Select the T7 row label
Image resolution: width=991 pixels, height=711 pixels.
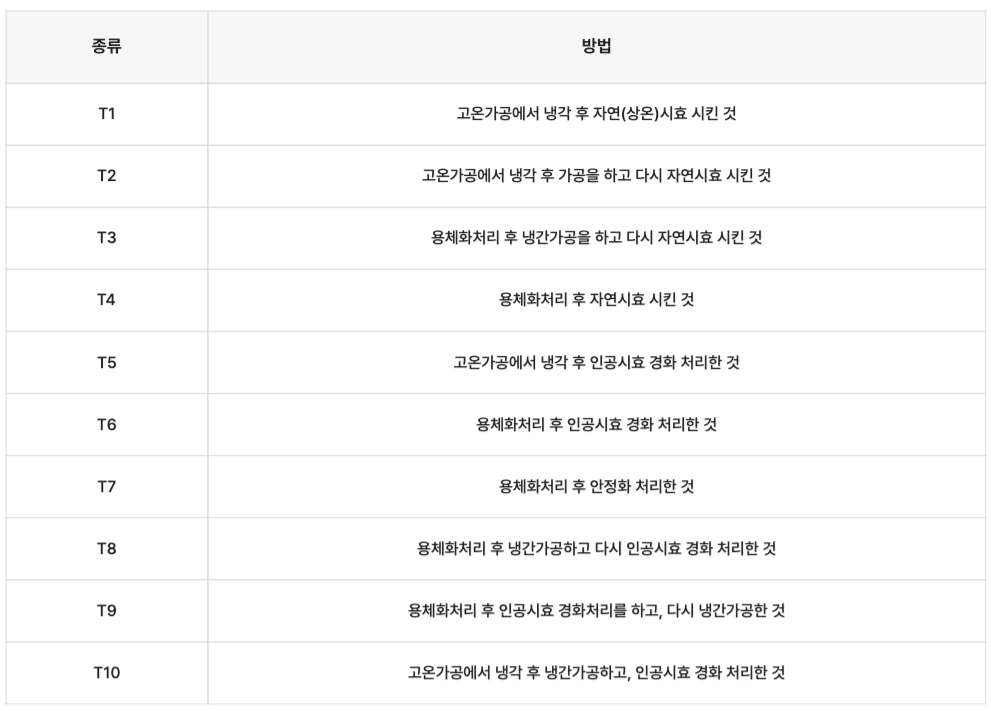pos(106,486)
